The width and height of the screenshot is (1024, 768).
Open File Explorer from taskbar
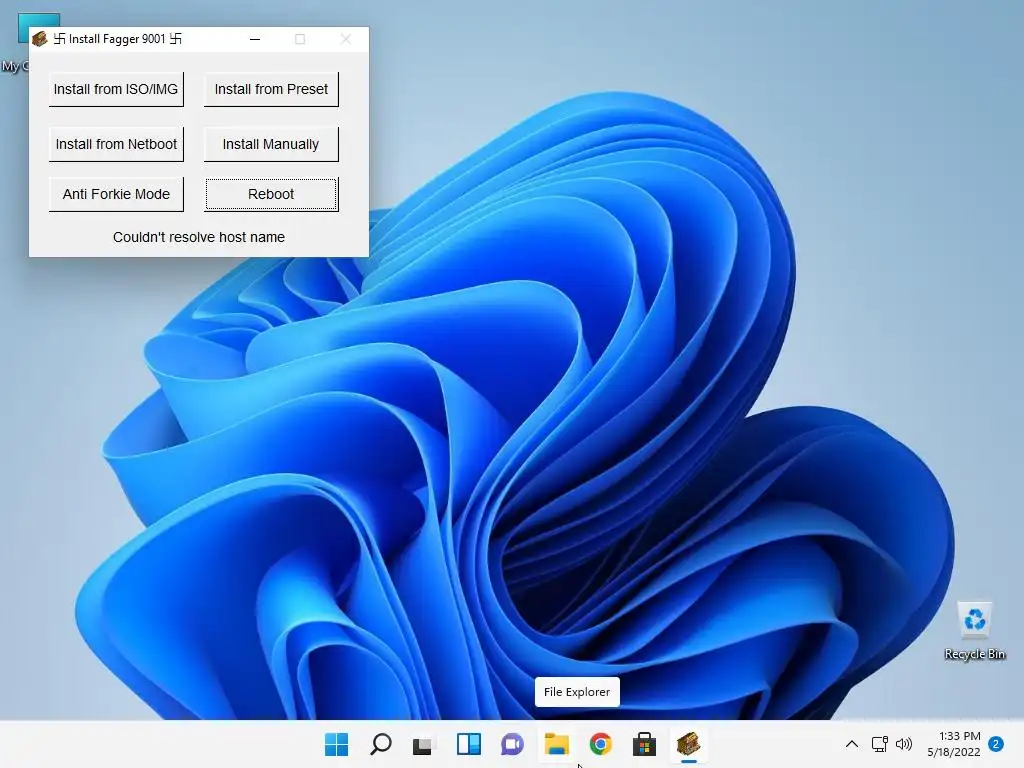coord(556,744)
